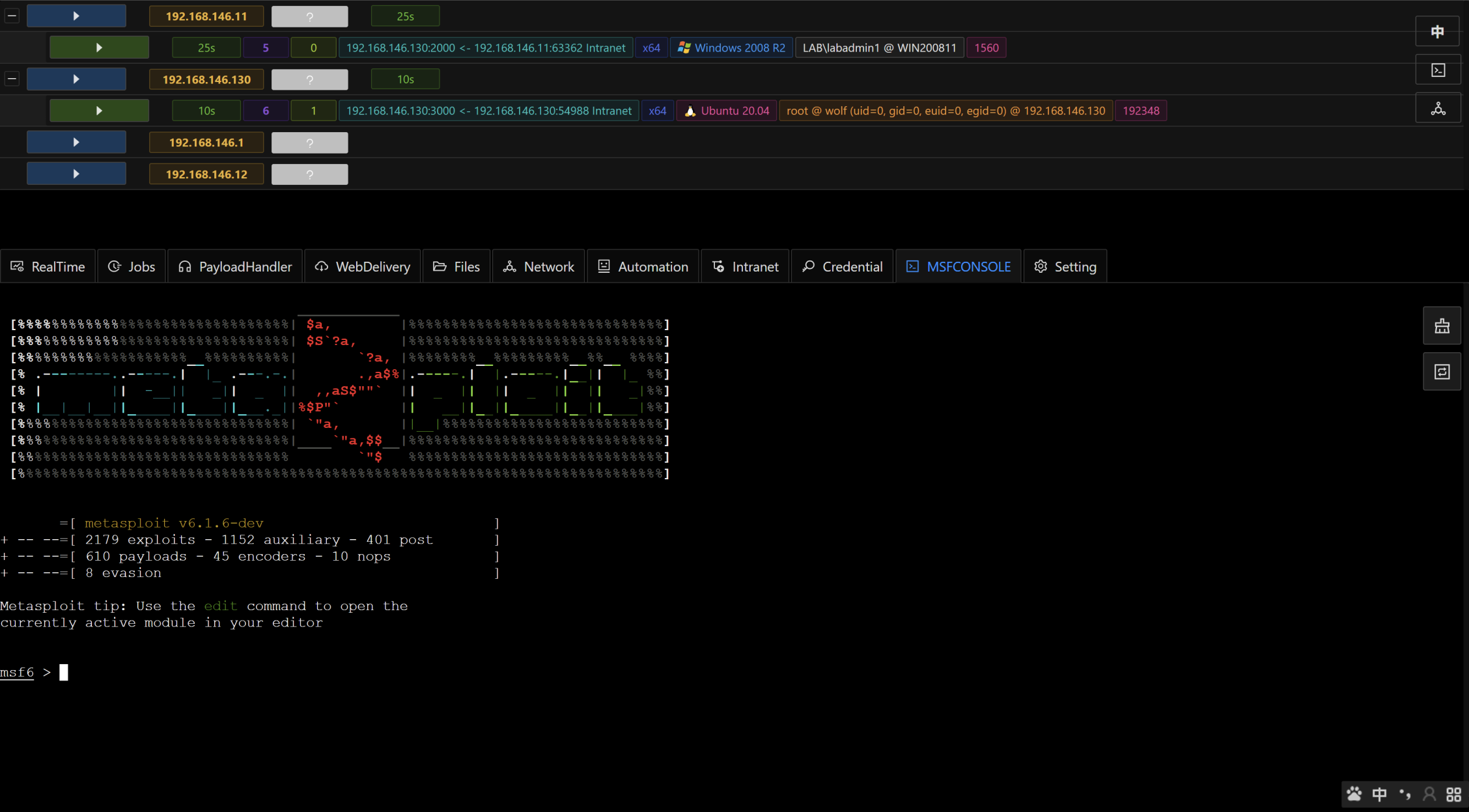Toggle IME Chinese mode in system tray
1469x812 pixels.
pos(1379,794)
